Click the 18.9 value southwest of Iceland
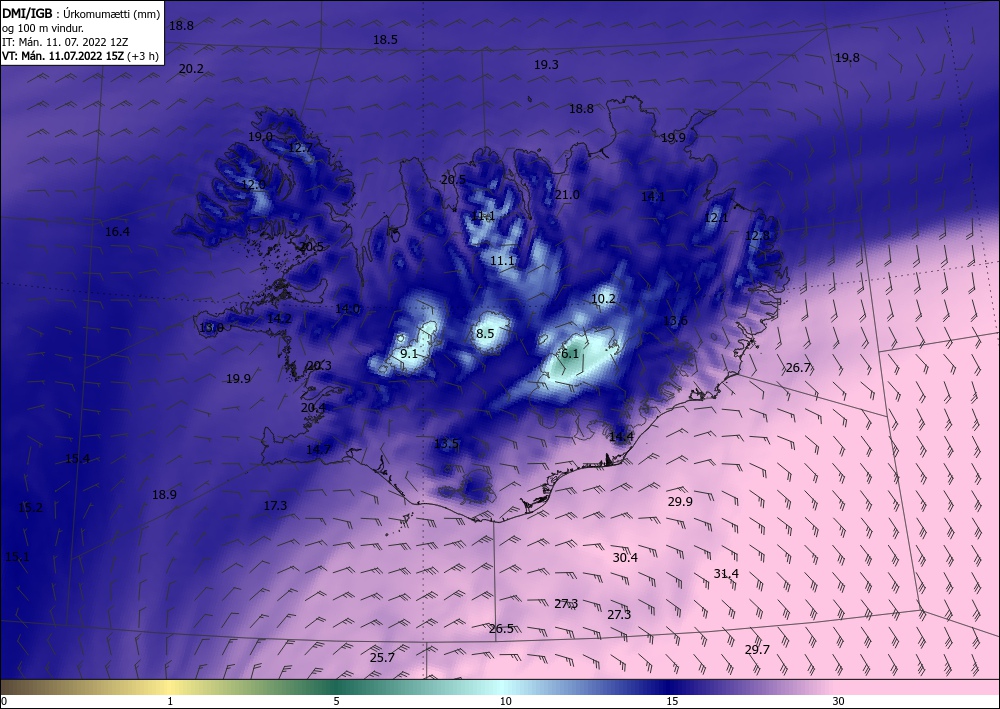The width and height of the screenshot is (1000, 709). pos(164,494)
